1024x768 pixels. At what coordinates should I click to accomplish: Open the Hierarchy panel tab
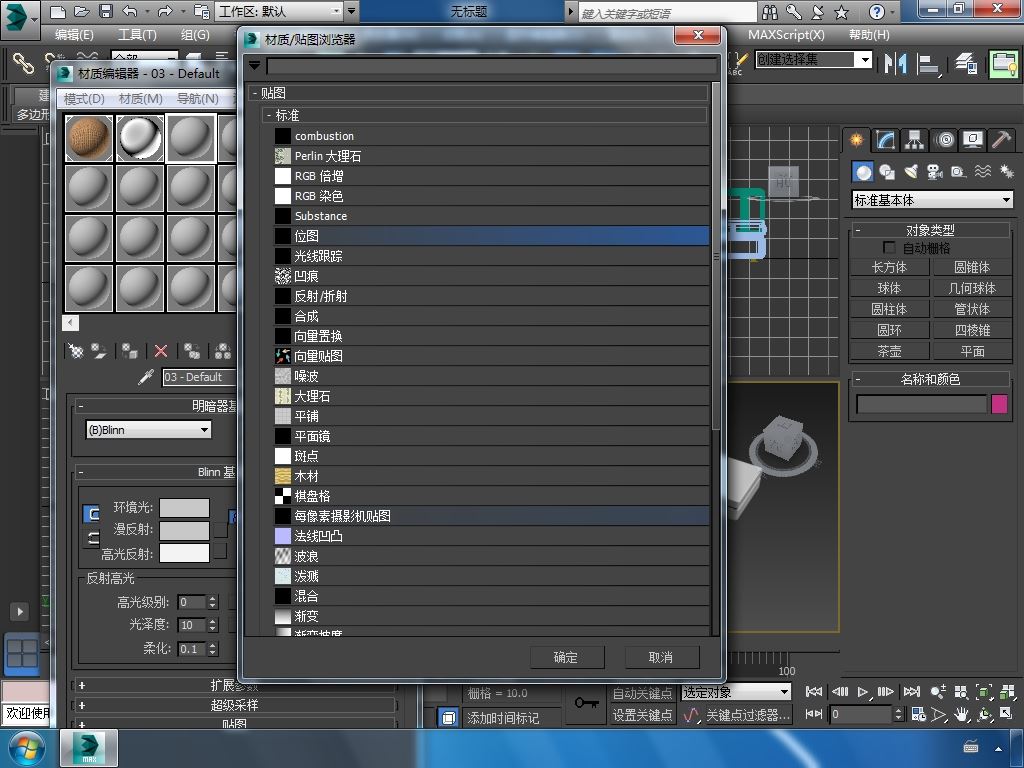[x=914, y=140]
